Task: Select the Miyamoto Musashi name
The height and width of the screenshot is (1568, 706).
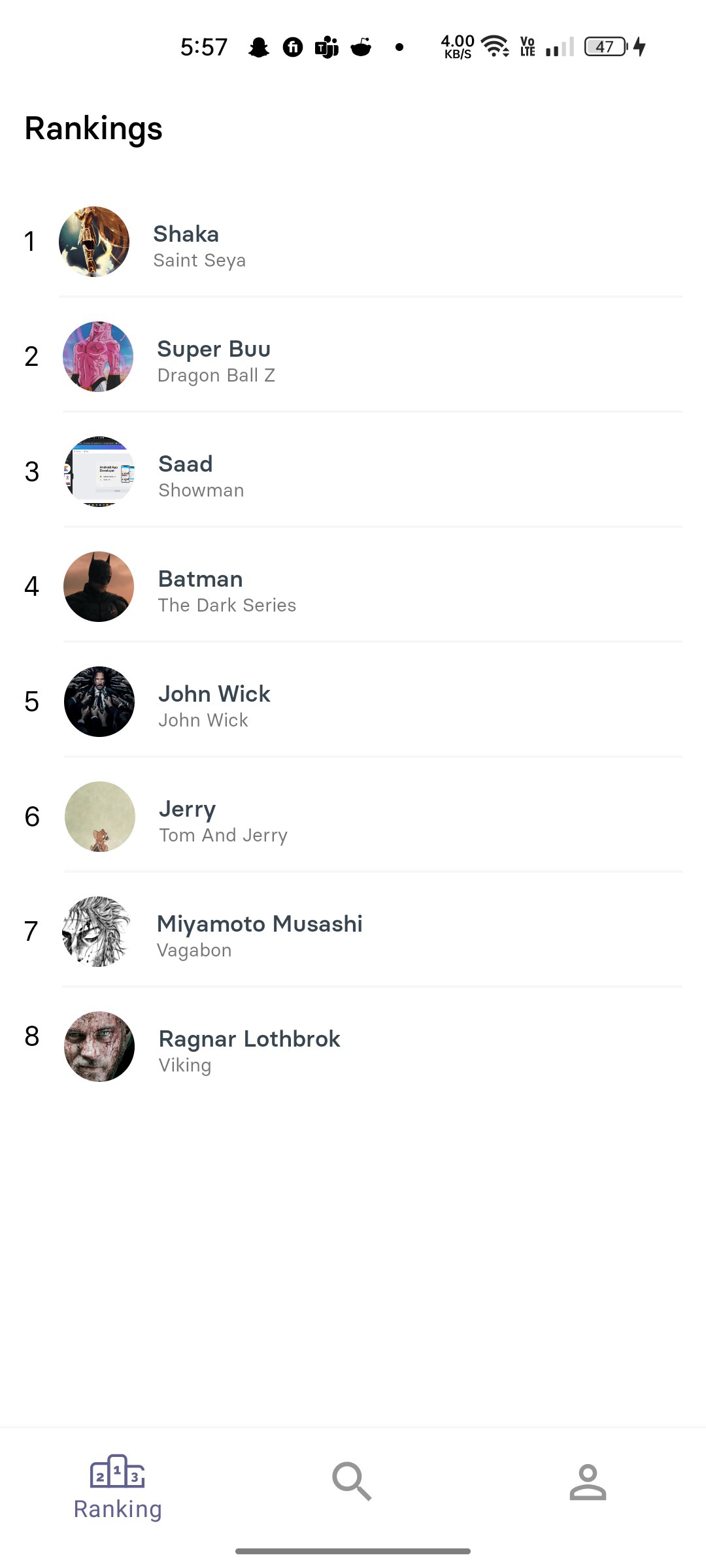Action: point(260,924)
